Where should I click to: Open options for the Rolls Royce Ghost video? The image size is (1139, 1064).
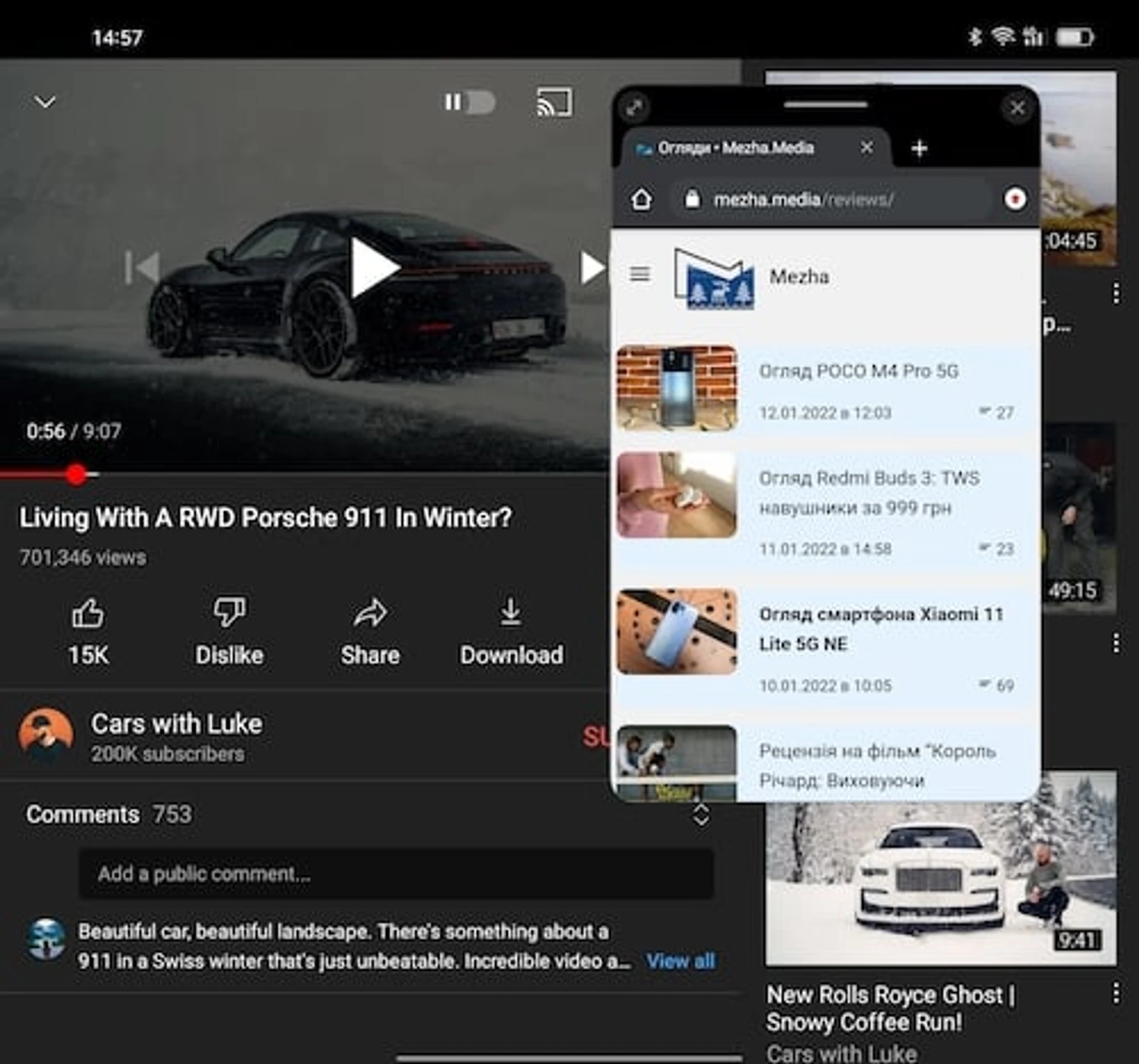[x=1116, y=992]
